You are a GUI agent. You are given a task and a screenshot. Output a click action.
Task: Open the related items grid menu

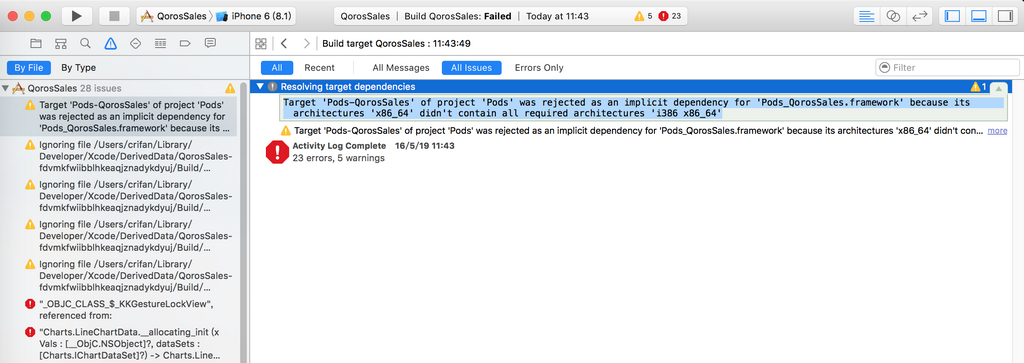tap(261, 44)
